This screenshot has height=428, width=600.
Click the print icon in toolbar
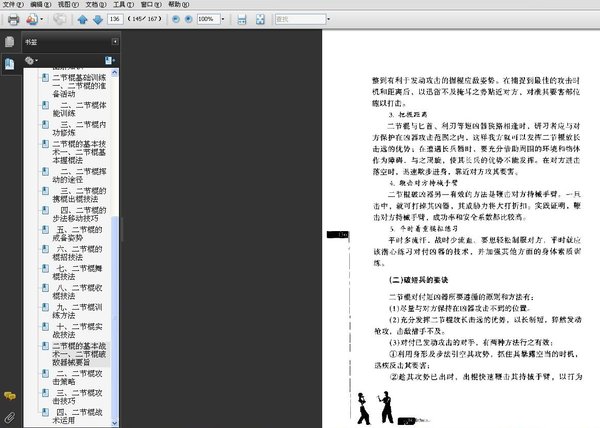click(13, 19)
